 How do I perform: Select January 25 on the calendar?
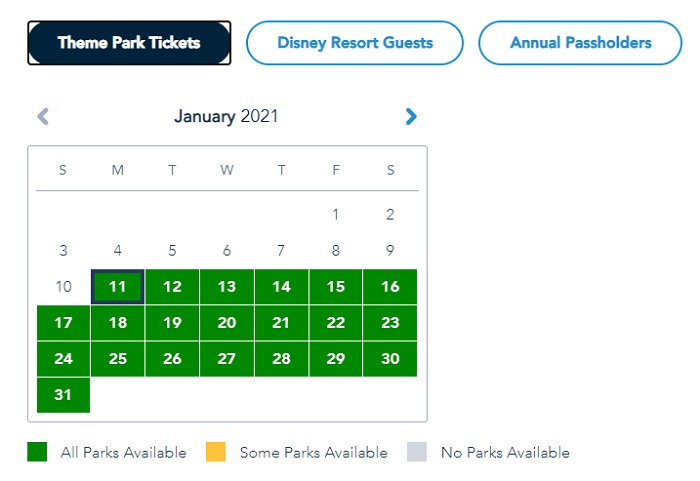click(118, 359)
